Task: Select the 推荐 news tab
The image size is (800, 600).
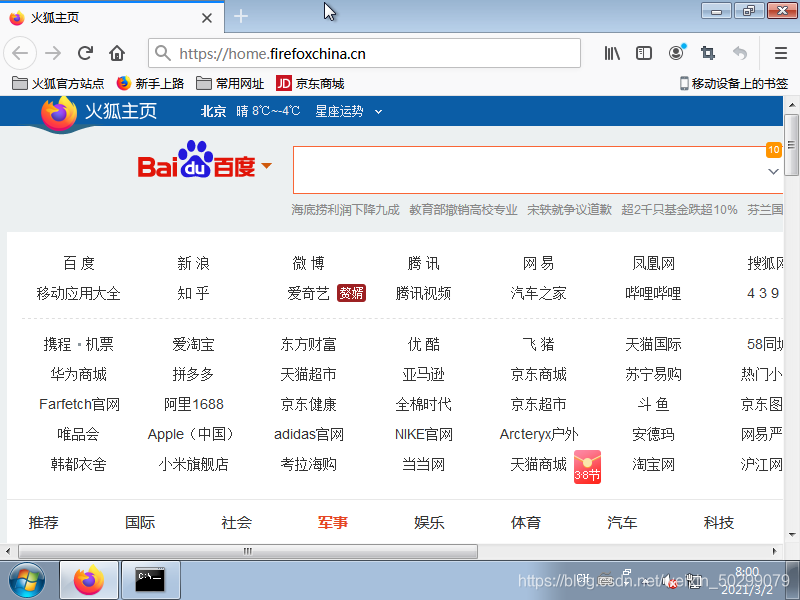Action: coord(43,522)
